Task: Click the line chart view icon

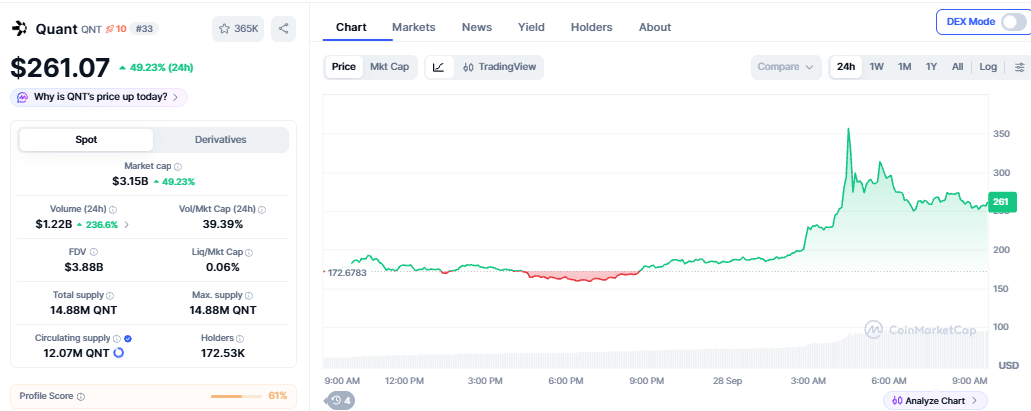Action: click(439, 67)
